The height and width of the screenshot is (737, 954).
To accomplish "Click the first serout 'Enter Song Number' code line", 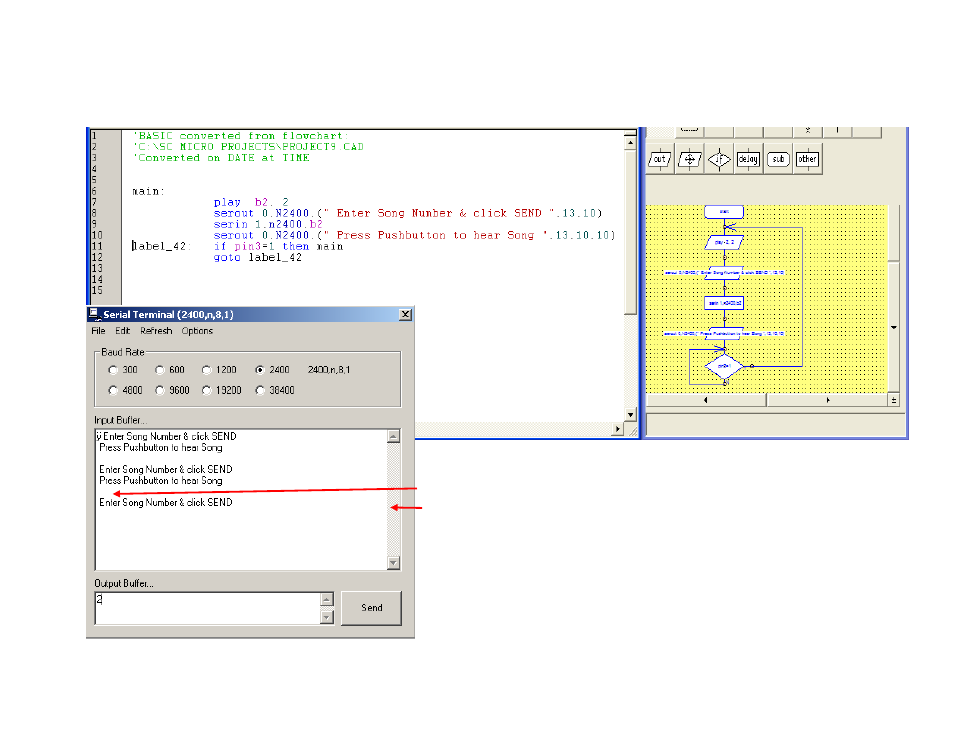I will click(408, 213).
